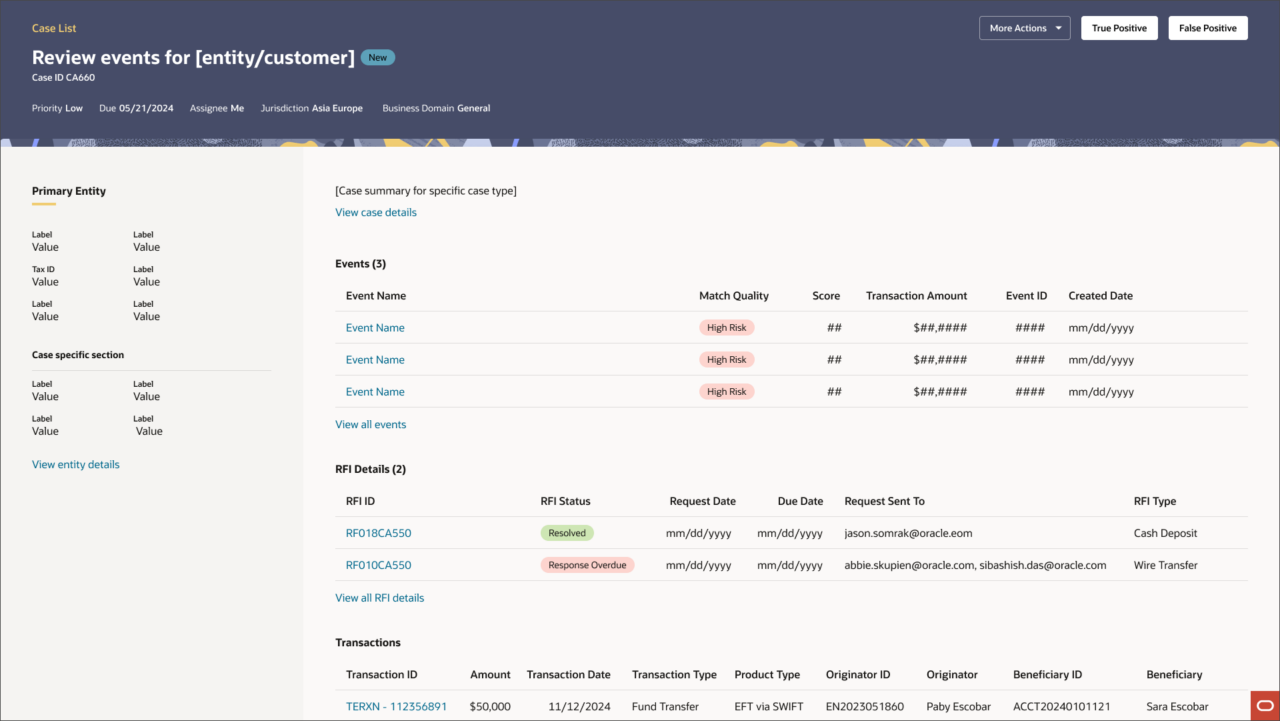The width and height of the screenshot is (1280, 721).
Task: Click the New status badge
Action: coord(378,58)
